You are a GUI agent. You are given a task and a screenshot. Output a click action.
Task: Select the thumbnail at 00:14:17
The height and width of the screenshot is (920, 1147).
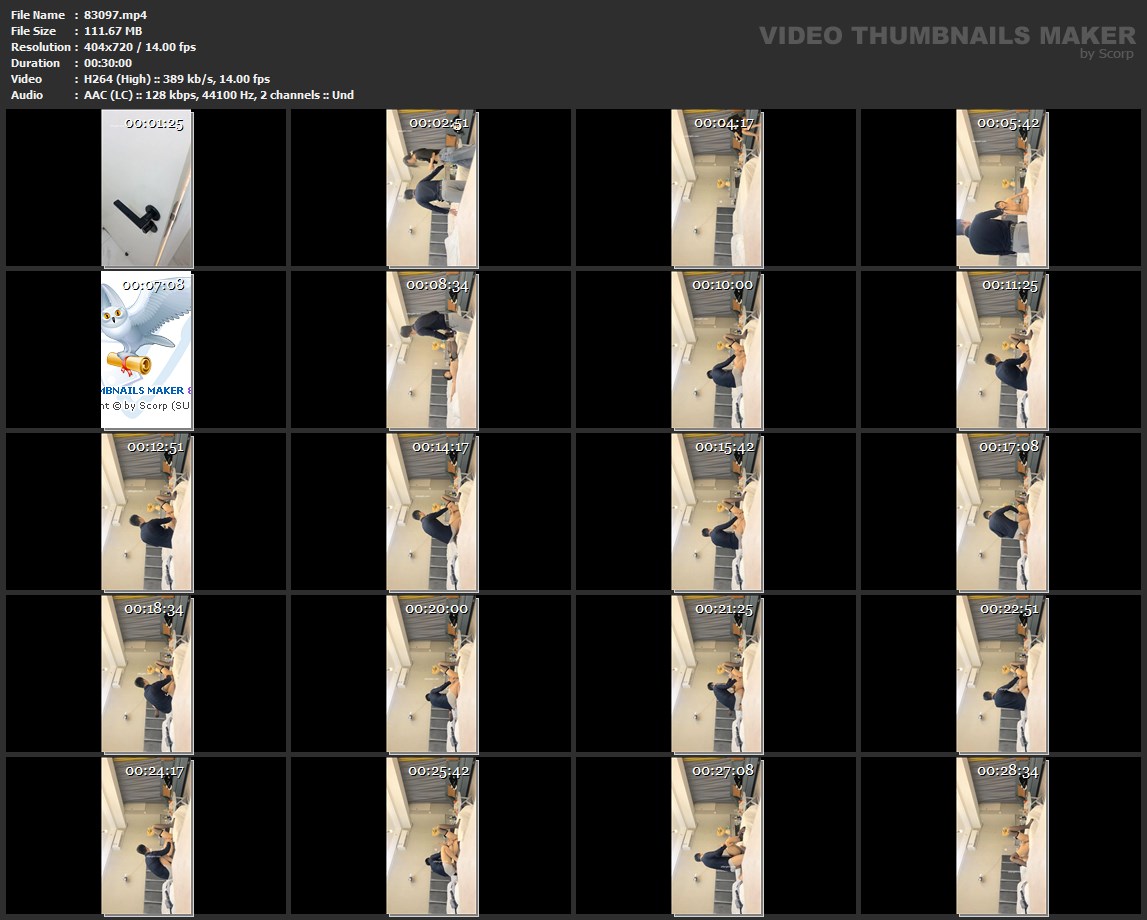[x=432, y=512]
